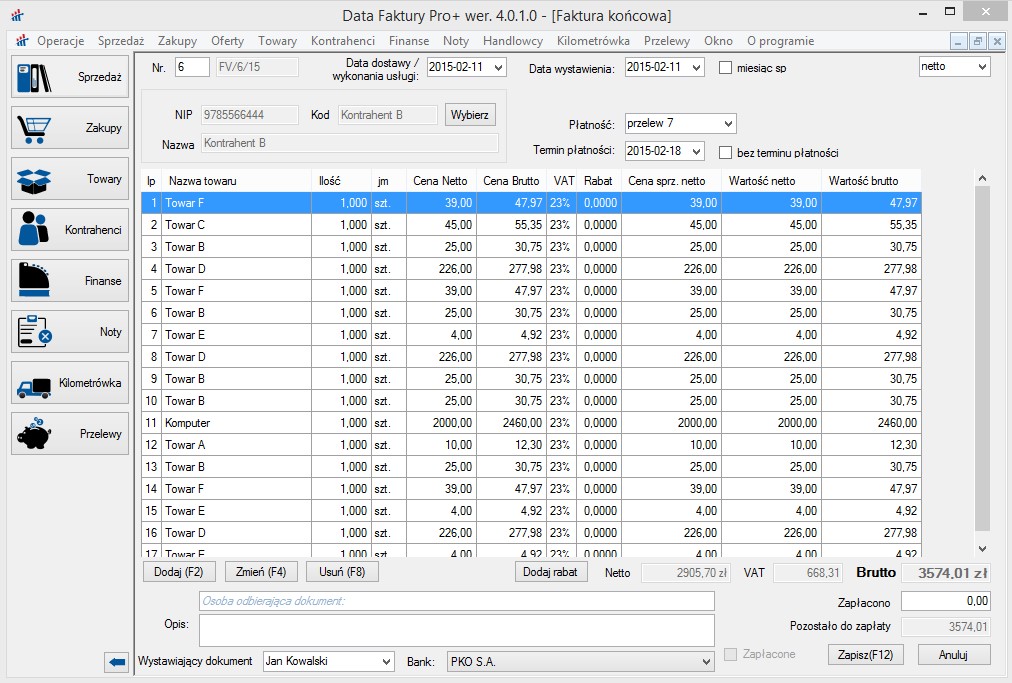
Task: Open the Sprzedaż module from sidebar
Action: (x=69, y=77)
